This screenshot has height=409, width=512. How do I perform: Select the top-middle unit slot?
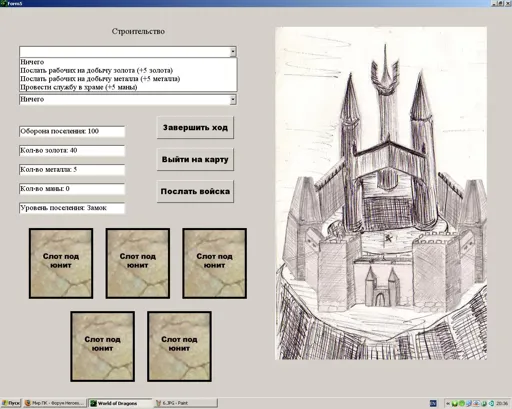point(138,263)
